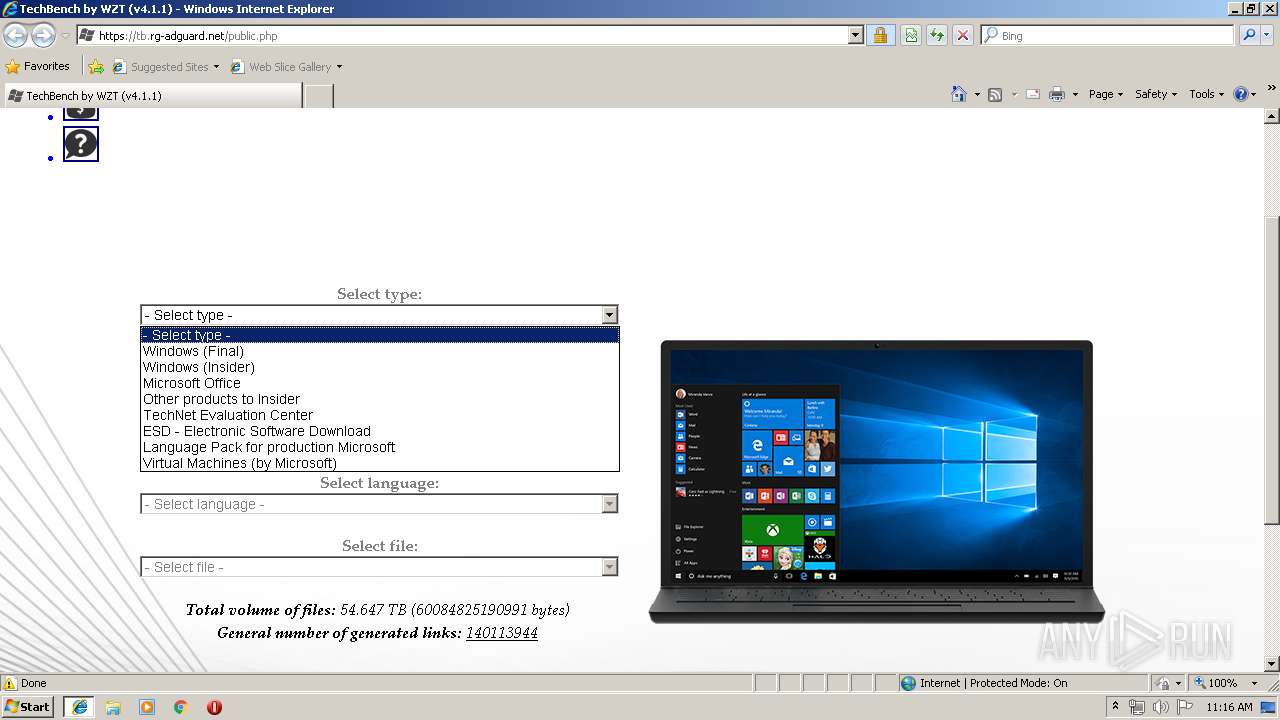
Task: Choose Language Pack for production Microsoft
Action: [380, 447]
